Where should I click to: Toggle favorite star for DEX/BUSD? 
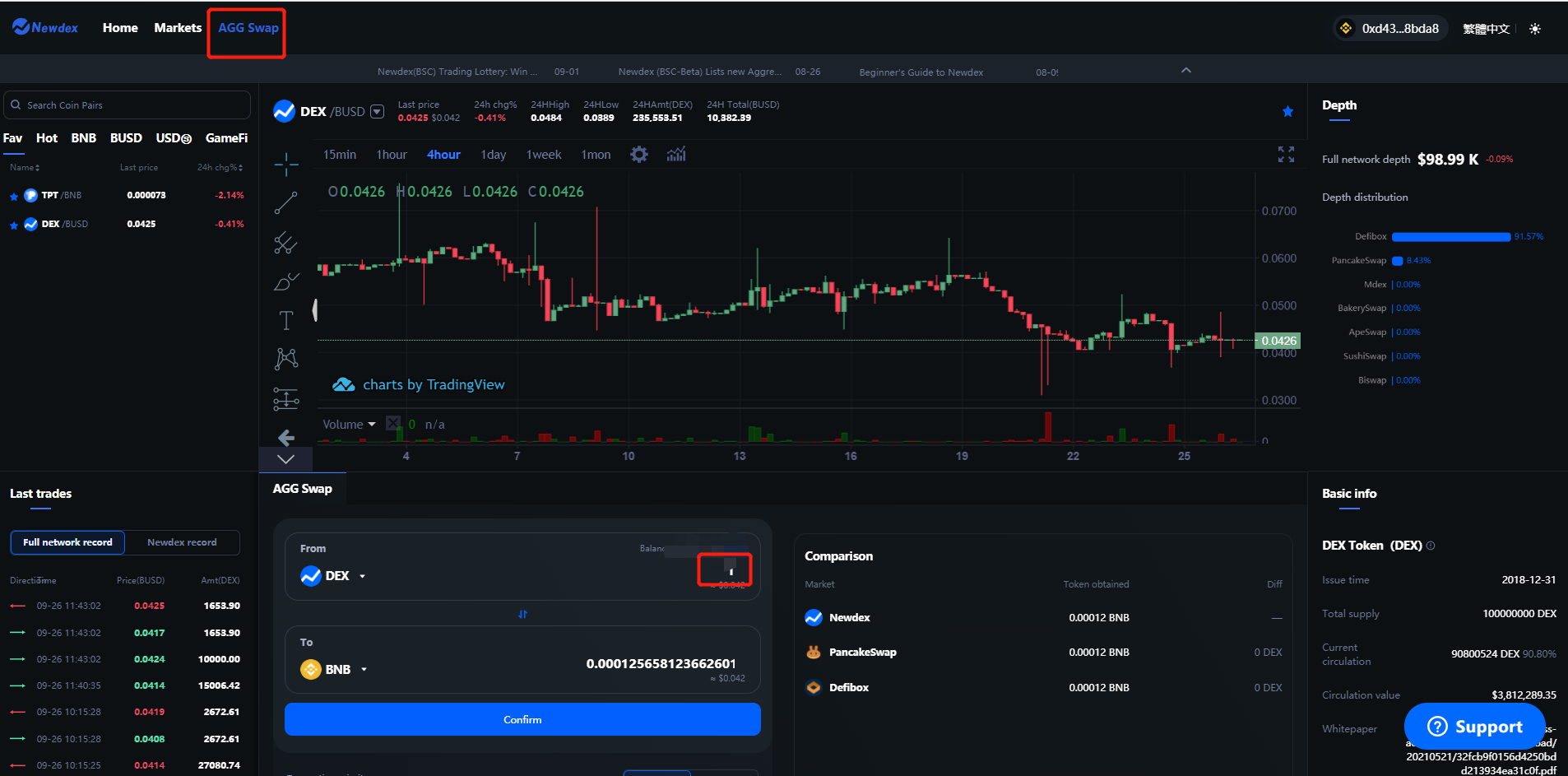point(1287,112)
